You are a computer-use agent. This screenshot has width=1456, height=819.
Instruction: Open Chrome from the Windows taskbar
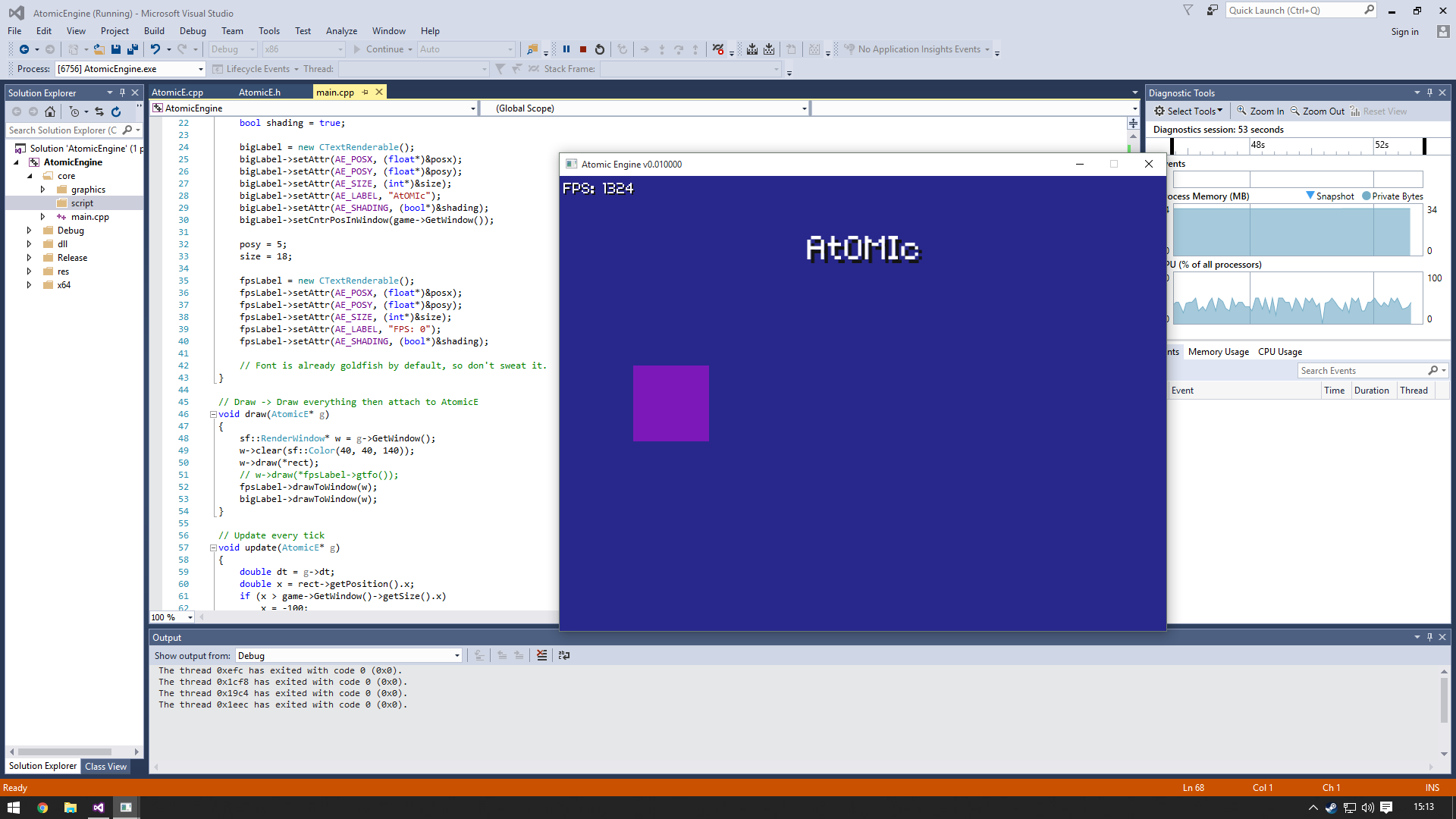coord(42,808)
